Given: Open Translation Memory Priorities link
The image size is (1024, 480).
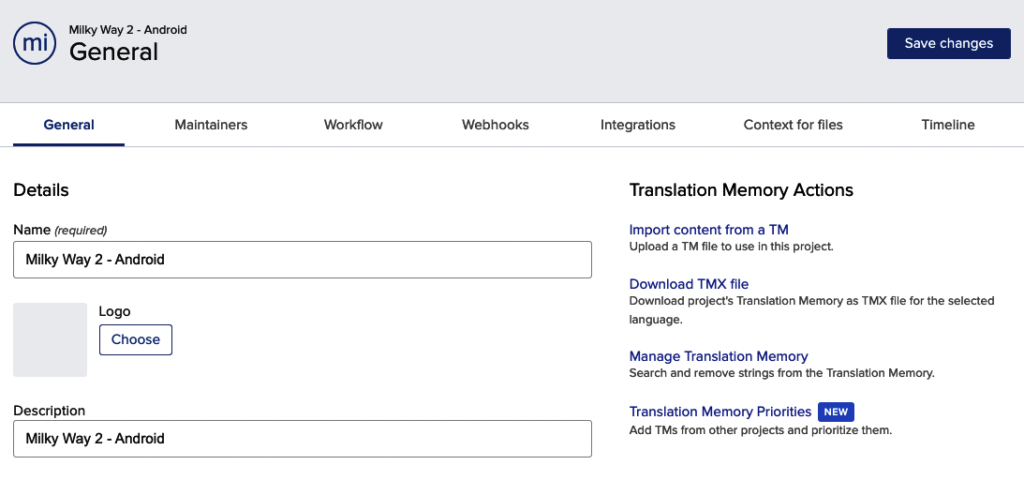Looking at the screenshot, I should pyautogui.click(x=720, y=411).
